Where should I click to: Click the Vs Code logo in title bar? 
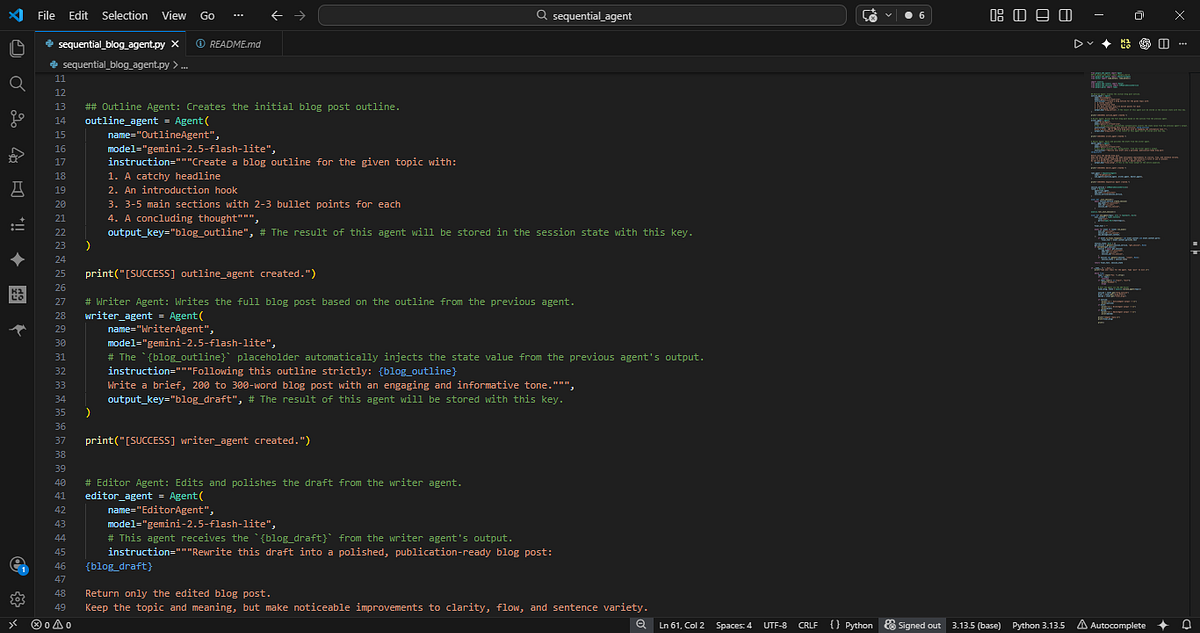click(15, 16)
